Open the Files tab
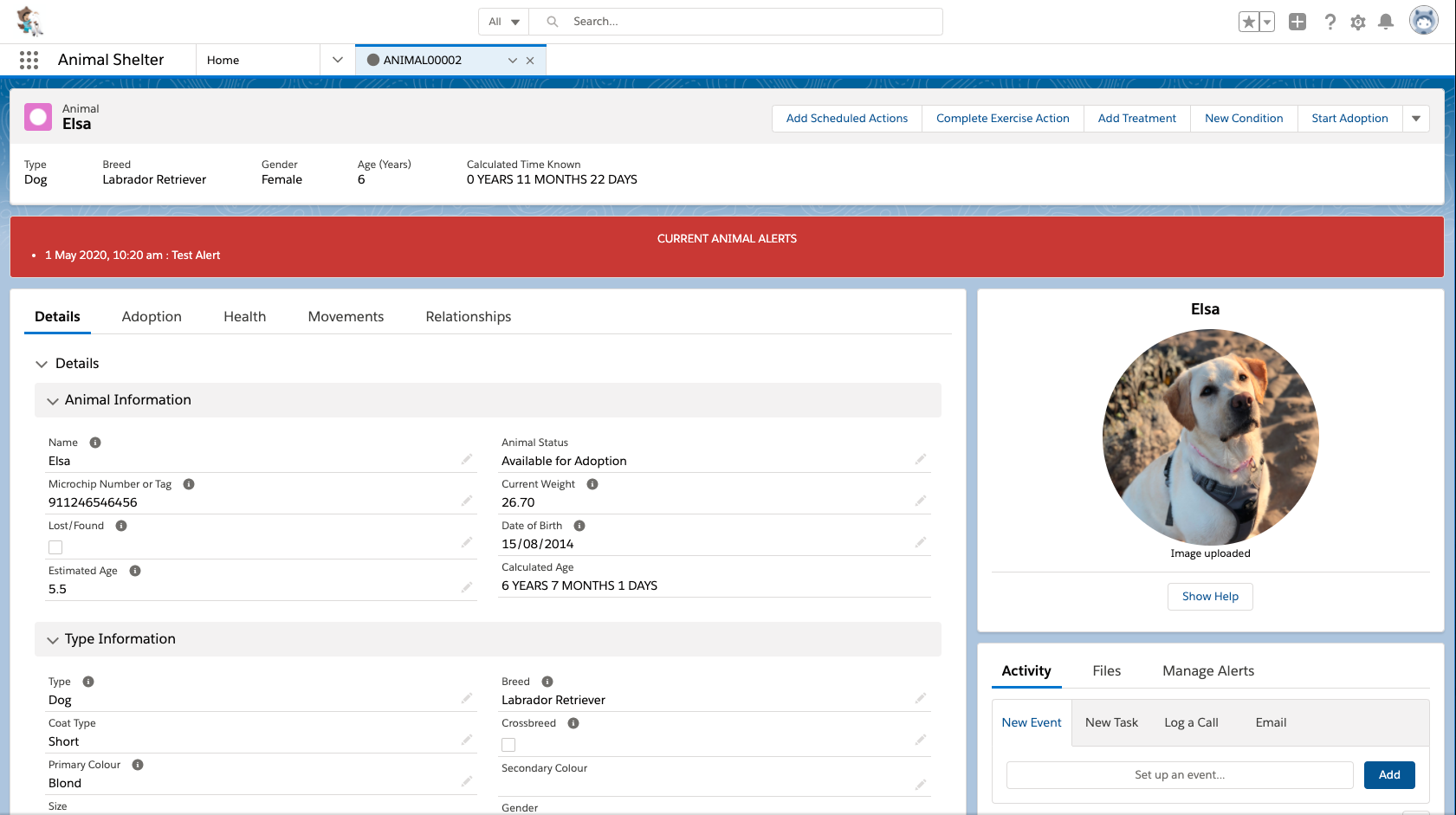Screen dimensions: 1456x815 1107,671
